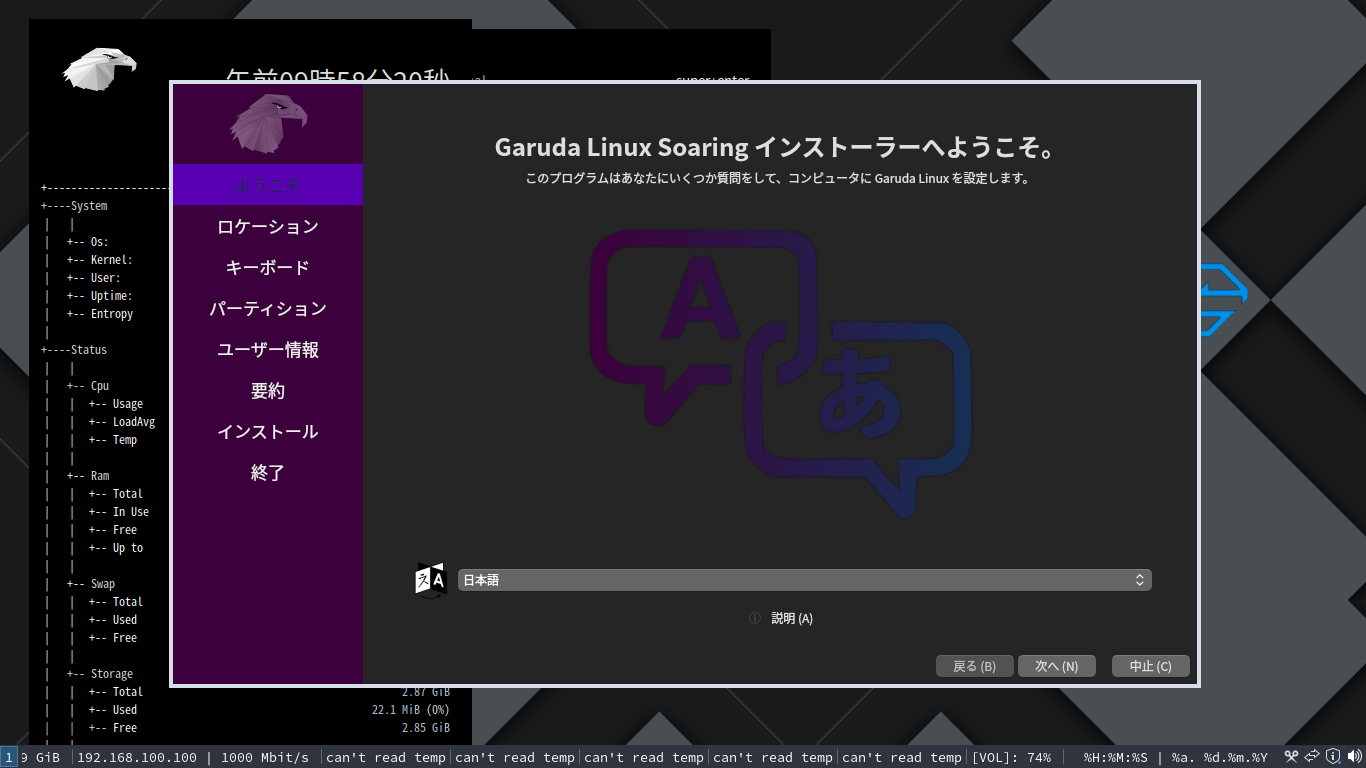Click the 中止 (C) cancel button
This screenshot has width=1366, height=768.
[x=1151, y=666]
